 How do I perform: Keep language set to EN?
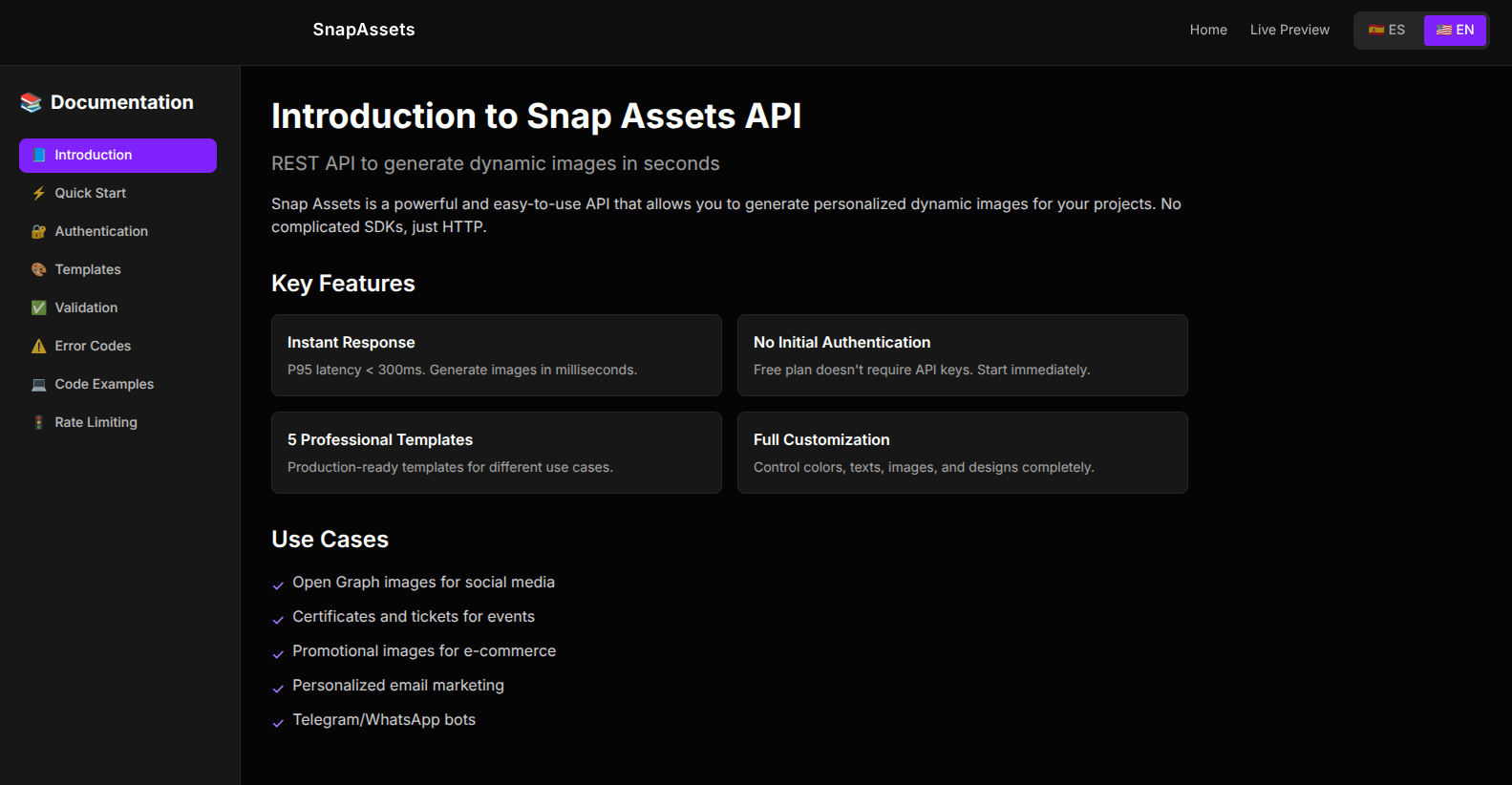click(x=1455, y=30)
